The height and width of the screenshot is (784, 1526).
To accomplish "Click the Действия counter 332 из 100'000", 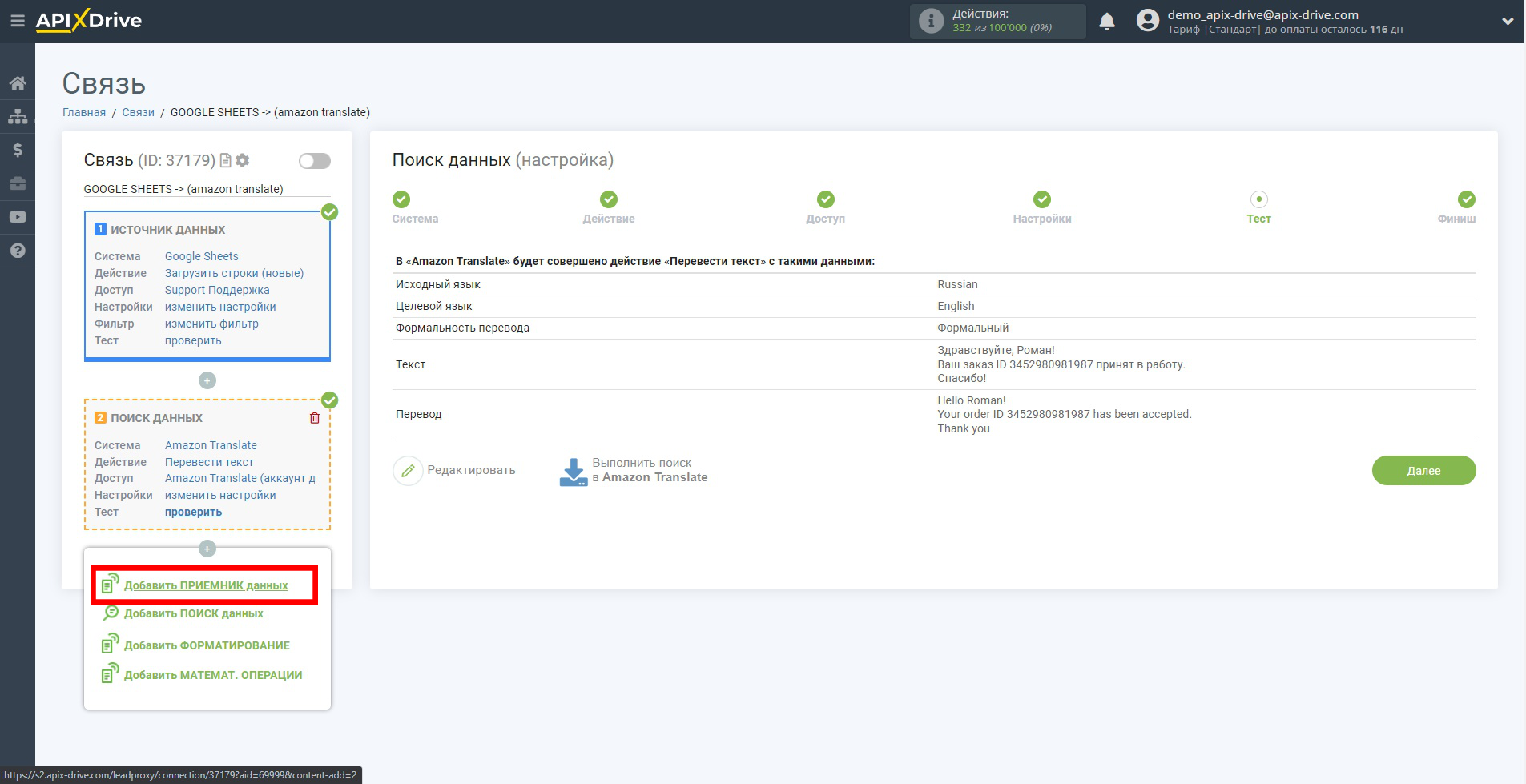I will click(x=1002, y=28).
